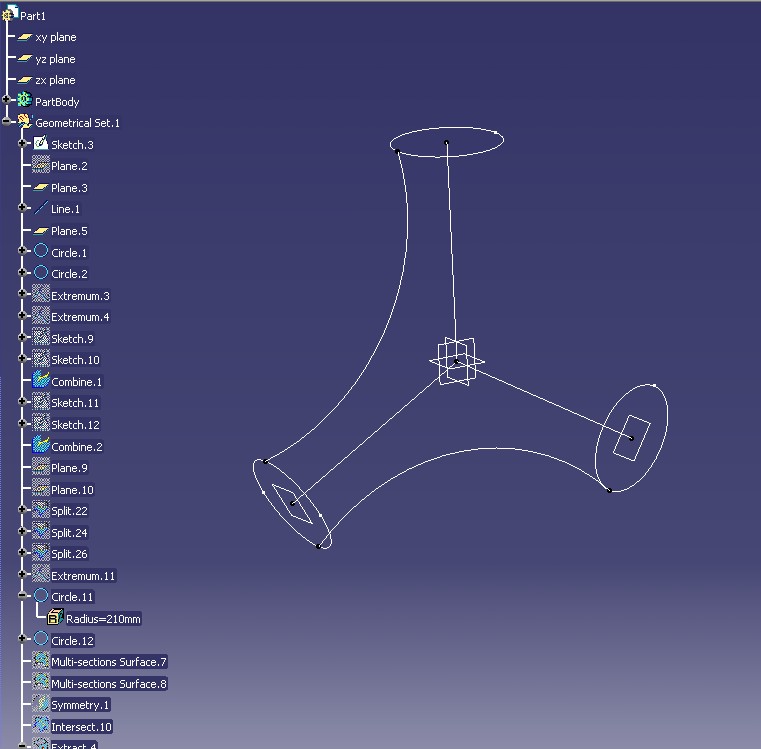Expand the Sketch.3 node

coord(22,143)
